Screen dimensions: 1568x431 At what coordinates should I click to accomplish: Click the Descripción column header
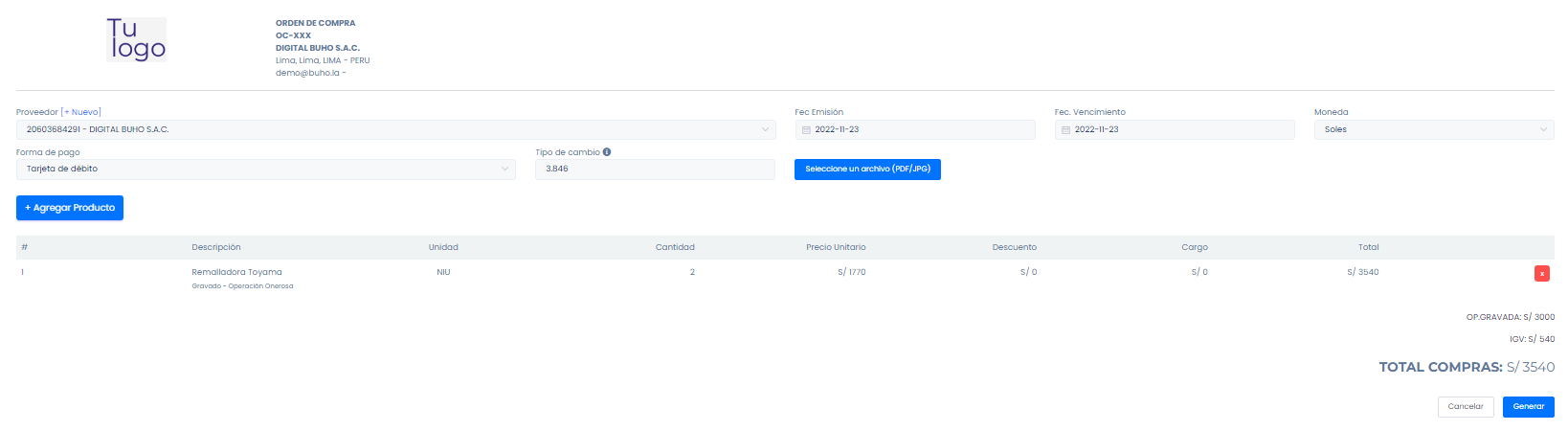coord(216,247)
